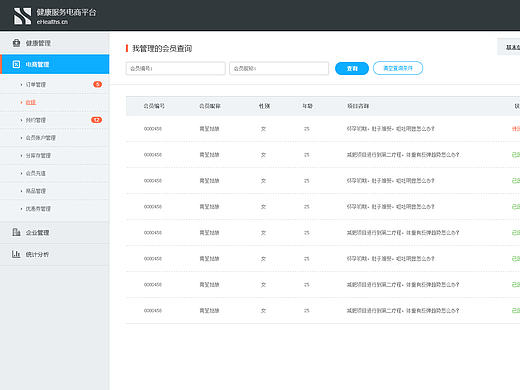Image resolution: width=520 pixels, height=390 pixels.
Task: Focus the 会员昵称 search field
Action: pos(279,68)
